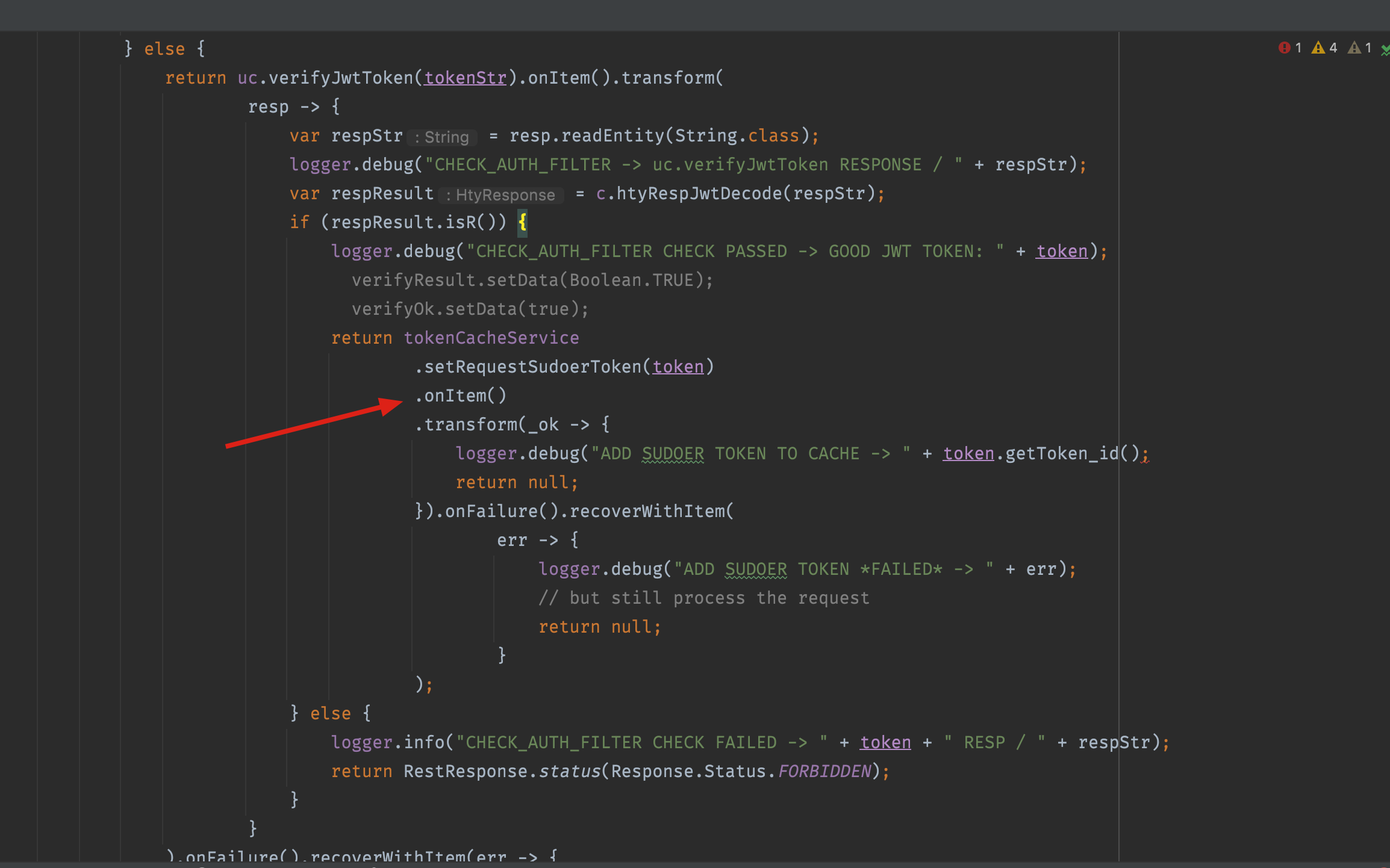Click the 'uc' identifier before verifyJwtToken(tokenStr)
The width and height of the screenshot is (1390, 868).
click(x=248, y=78)
